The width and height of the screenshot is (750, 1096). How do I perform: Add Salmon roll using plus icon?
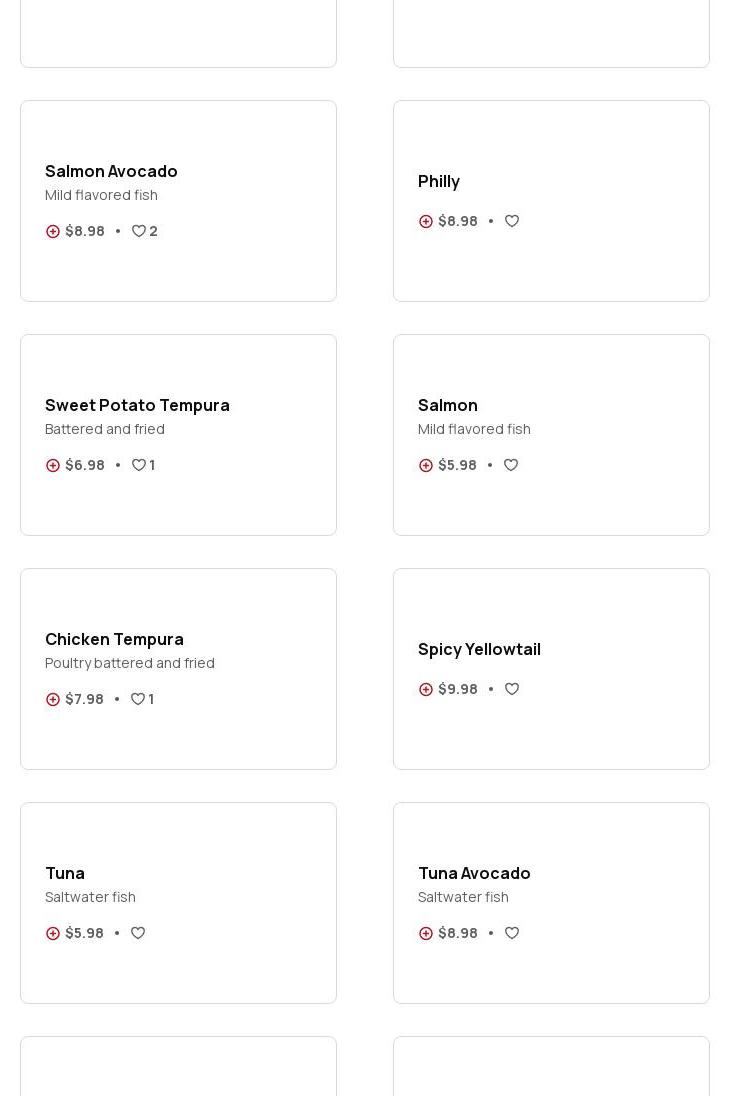tap(426, 465)
